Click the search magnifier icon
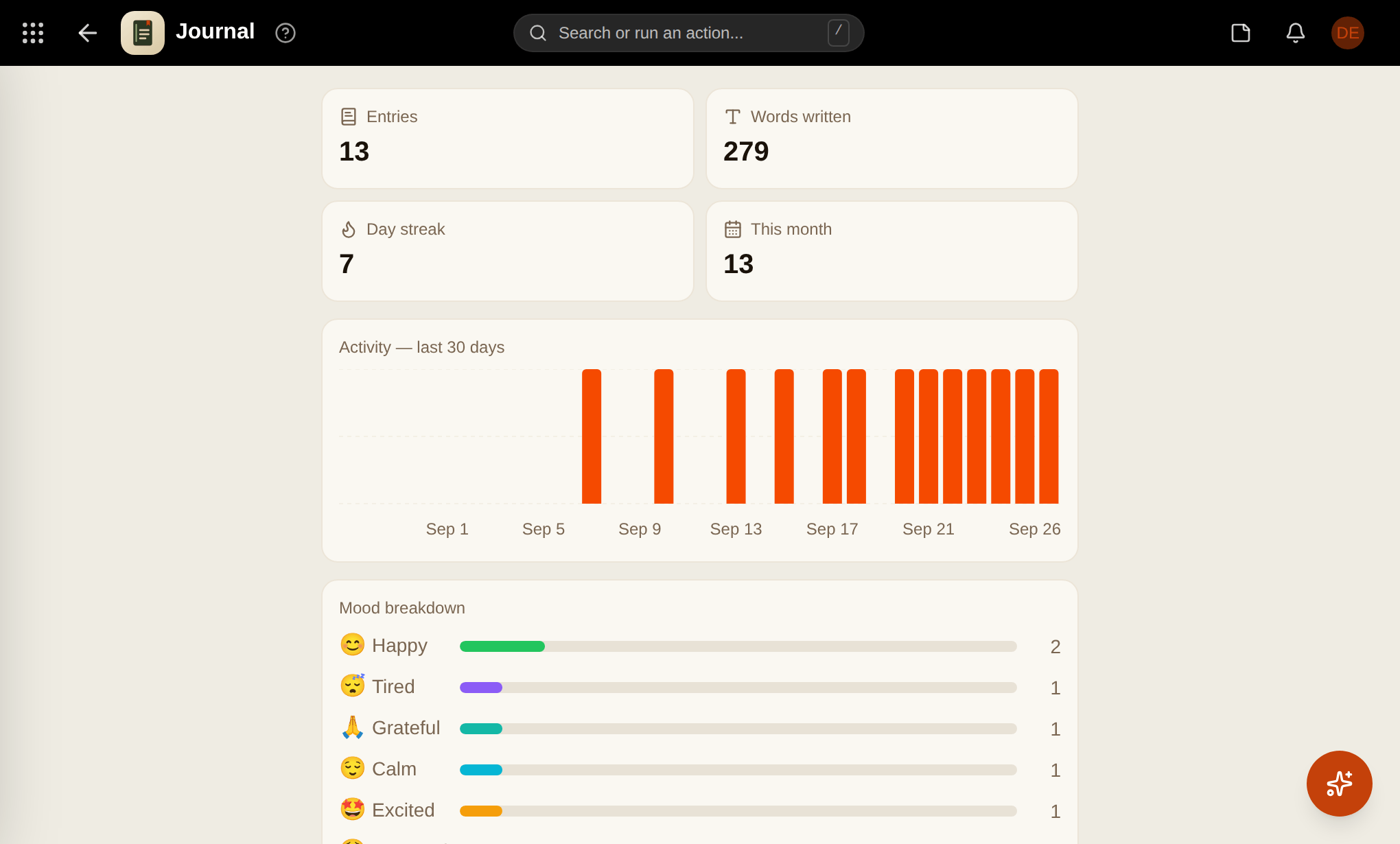Image resolution: width=1400 pixels, height=844 pixels. (x=538, y=33)
